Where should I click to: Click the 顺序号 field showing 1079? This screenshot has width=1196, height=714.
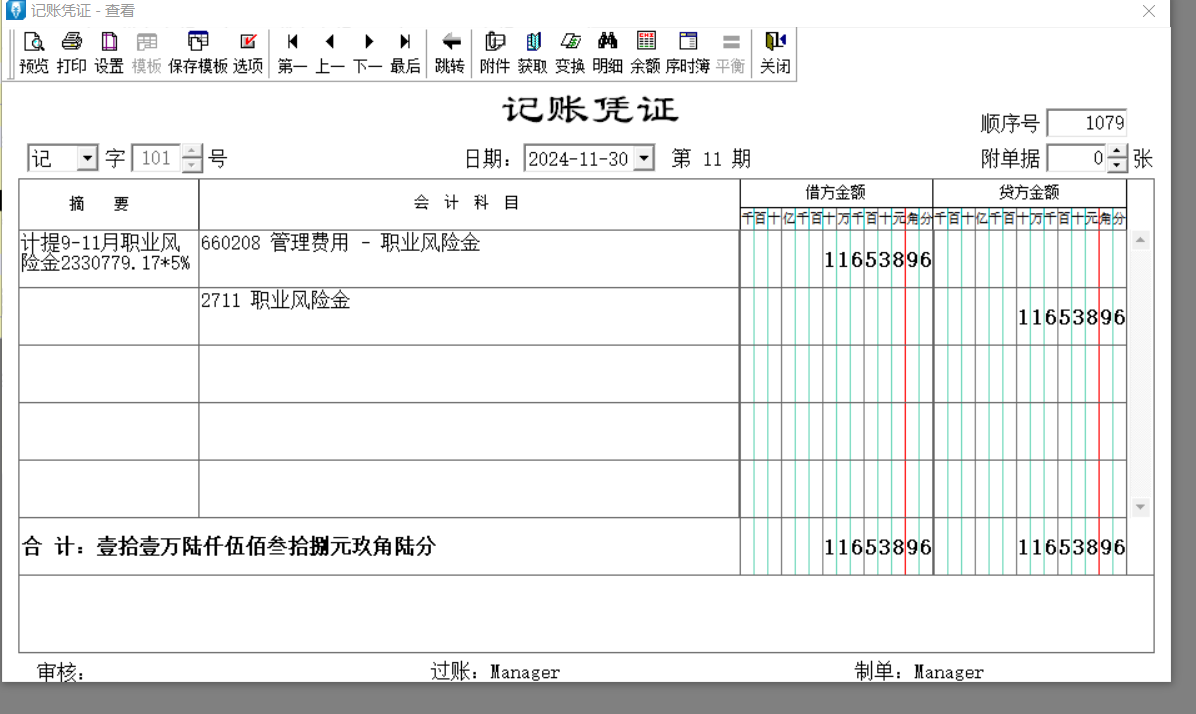click(1086, 123)
